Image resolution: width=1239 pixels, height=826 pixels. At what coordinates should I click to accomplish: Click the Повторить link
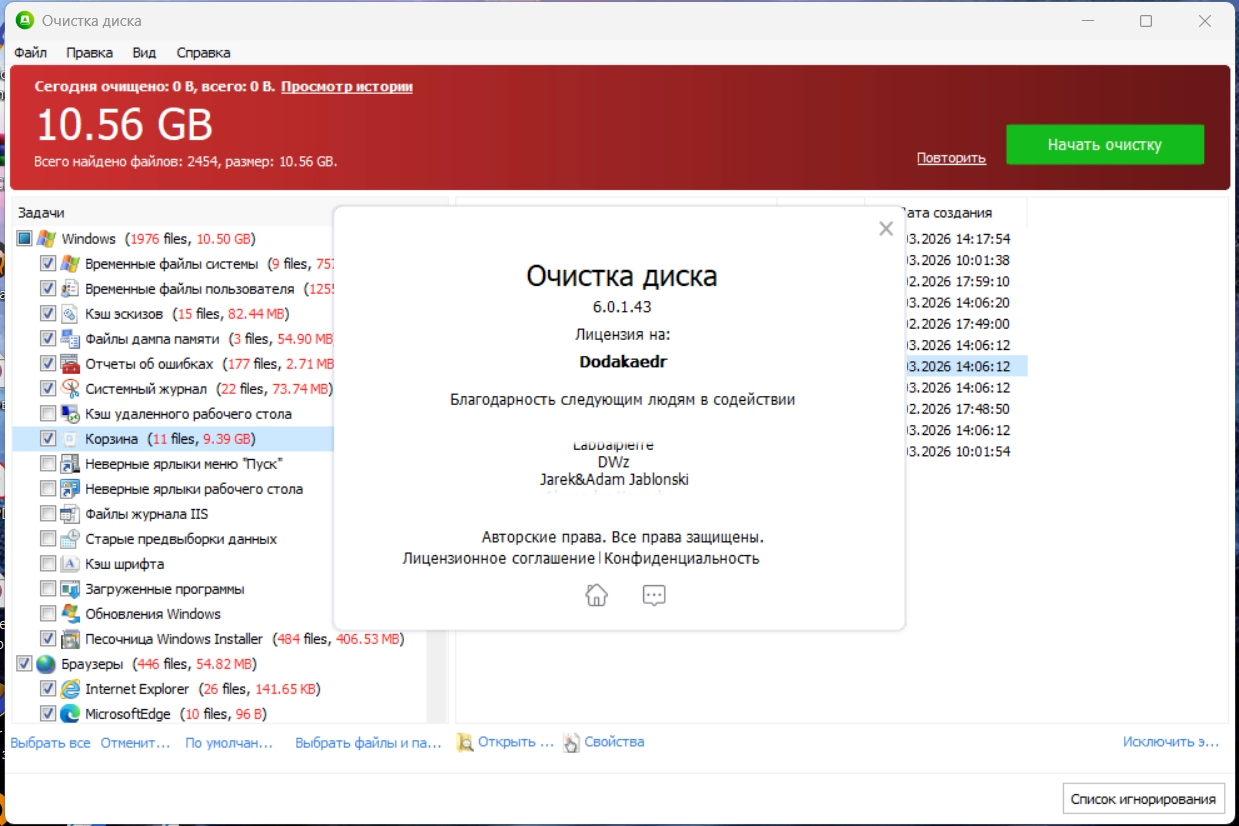(951, 158)
